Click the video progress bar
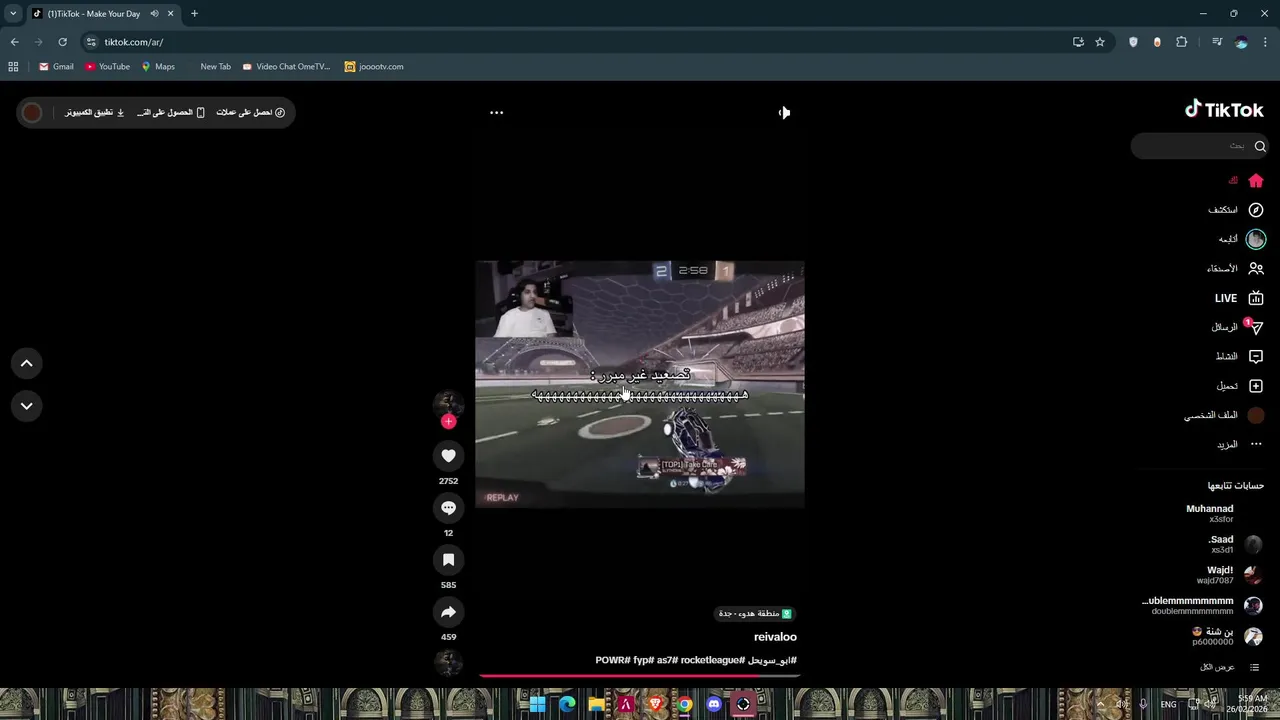 [640, 676]
